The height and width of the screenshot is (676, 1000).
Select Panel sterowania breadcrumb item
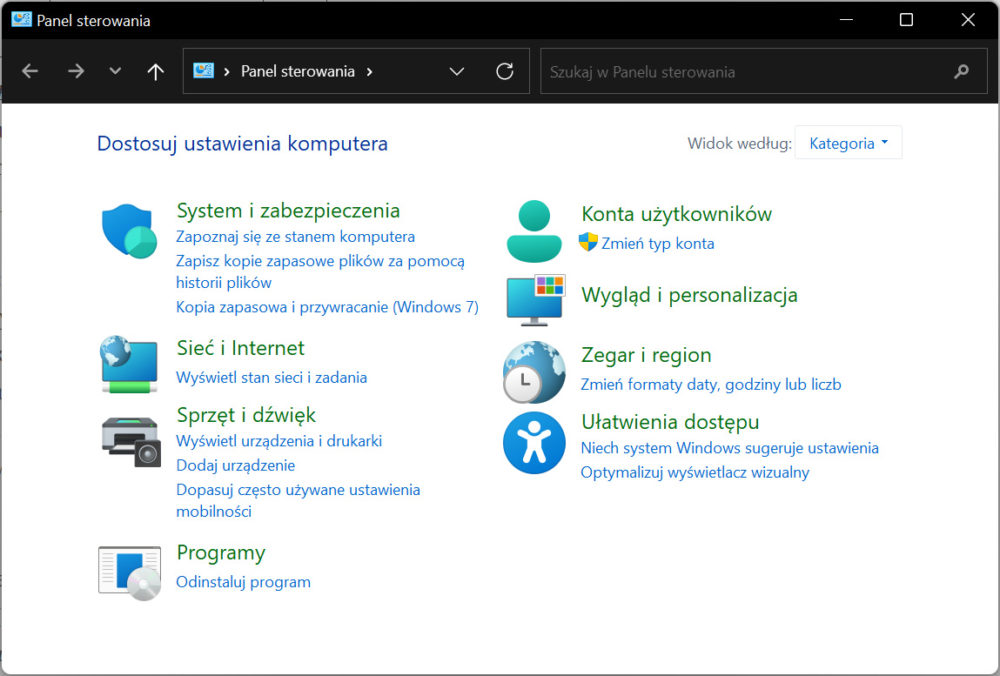tap(298, 71)
